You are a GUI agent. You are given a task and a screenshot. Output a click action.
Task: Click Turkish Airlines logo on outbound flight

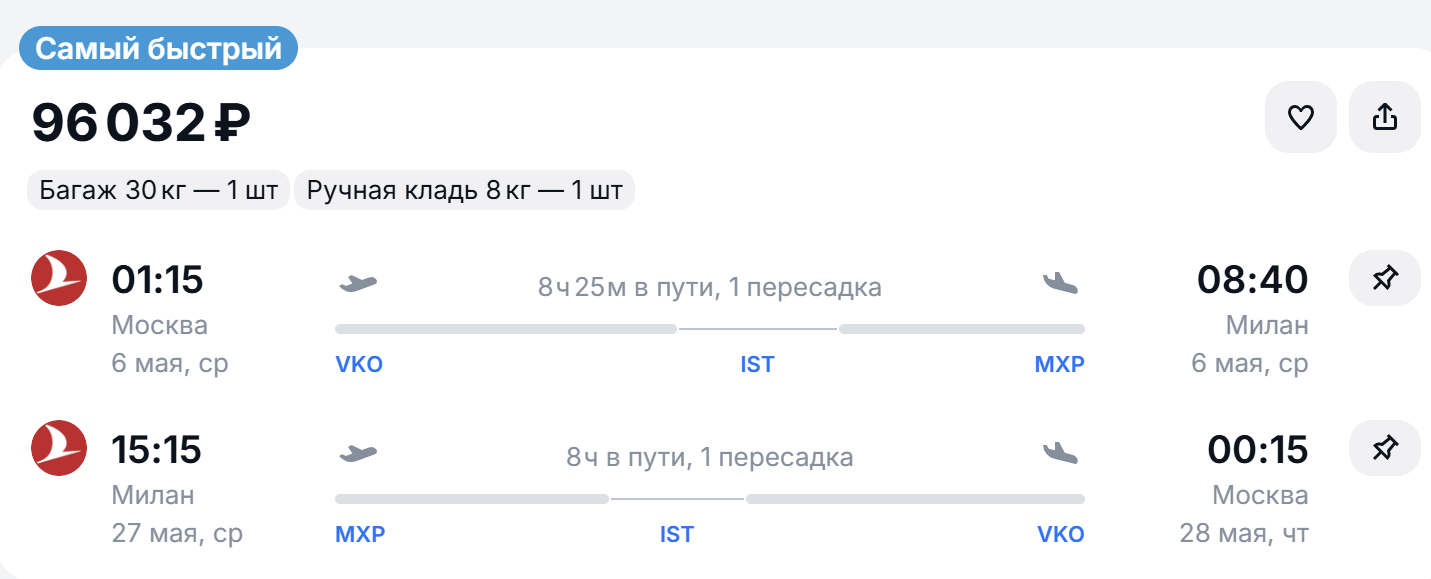(x=59, y=278)
